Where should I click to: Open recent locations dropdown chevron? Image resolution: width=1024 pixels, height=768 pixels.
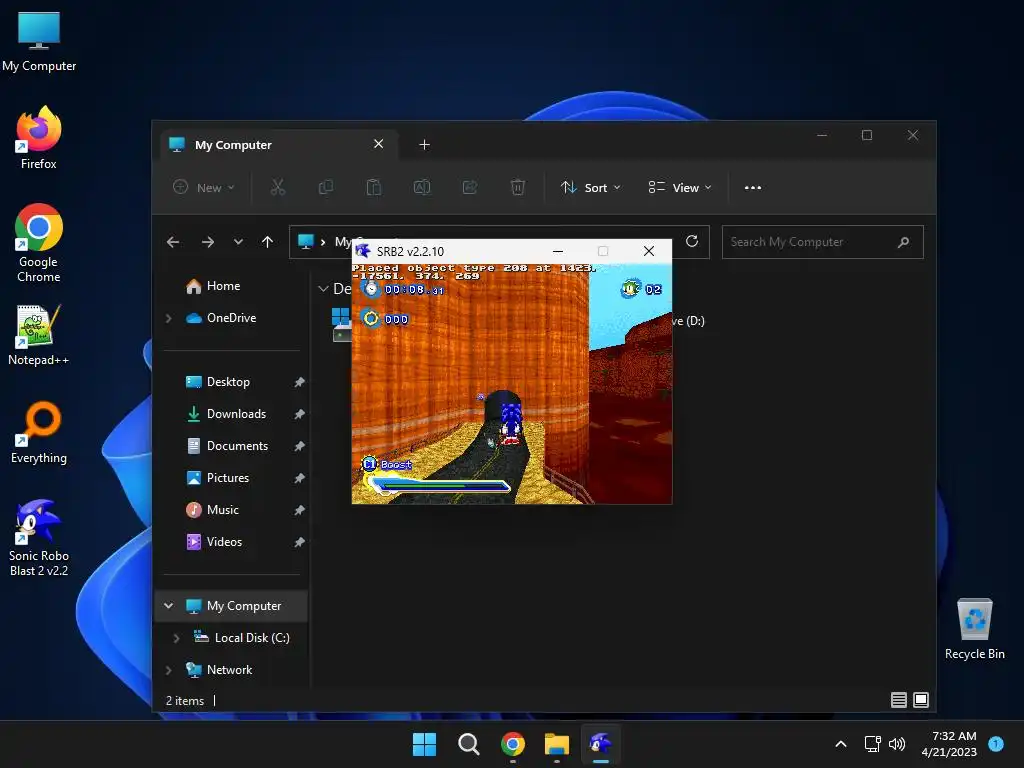238,242
